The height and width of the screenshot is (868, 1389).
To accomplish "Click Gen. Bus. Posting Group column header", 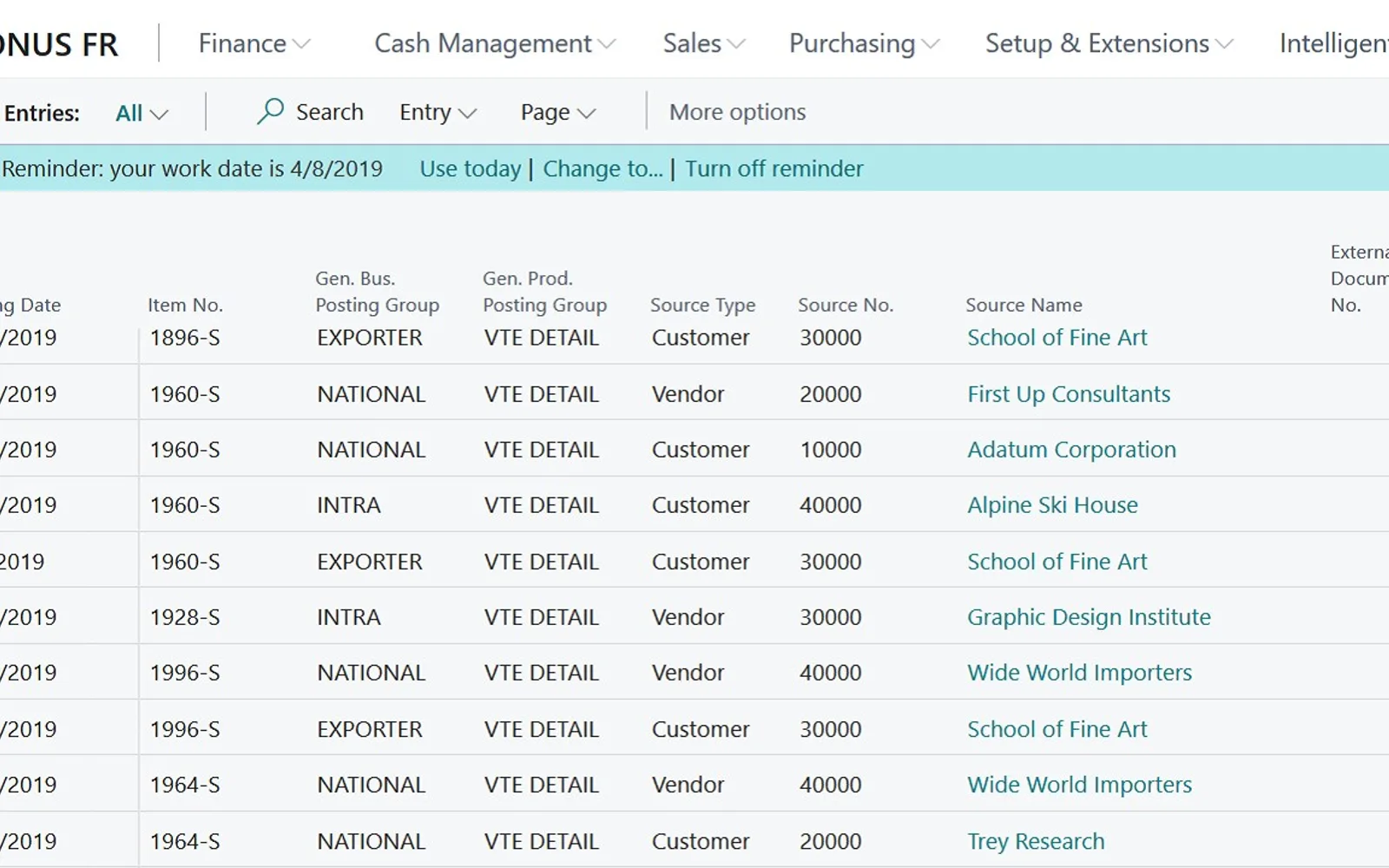I will click(377, 292).
